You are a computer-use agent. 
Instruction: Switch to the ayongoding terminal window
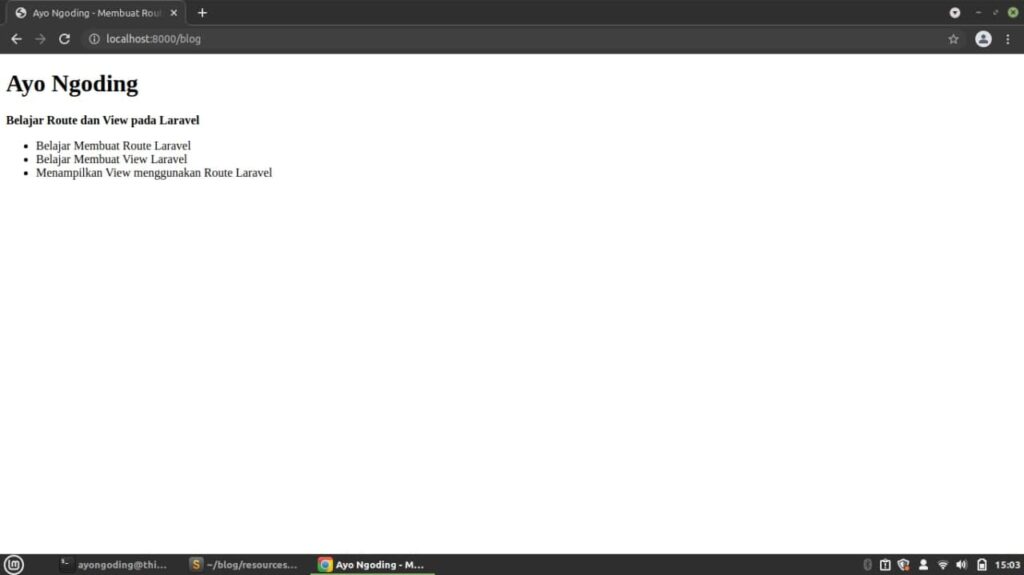coord(114,565)
